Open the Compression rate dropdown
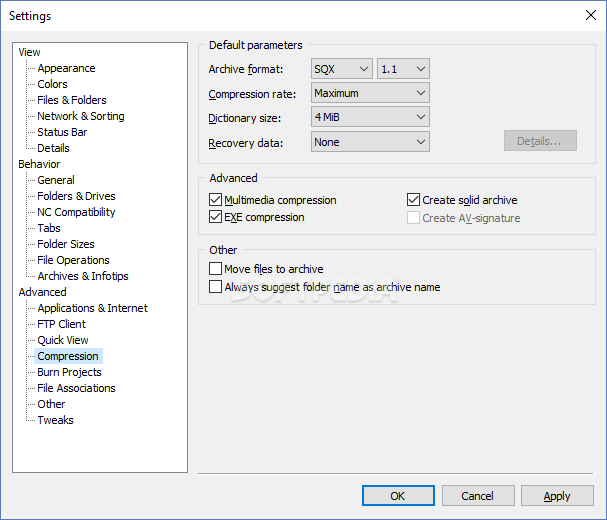Screen dimensions: 607x520 [x=370, y=93]
